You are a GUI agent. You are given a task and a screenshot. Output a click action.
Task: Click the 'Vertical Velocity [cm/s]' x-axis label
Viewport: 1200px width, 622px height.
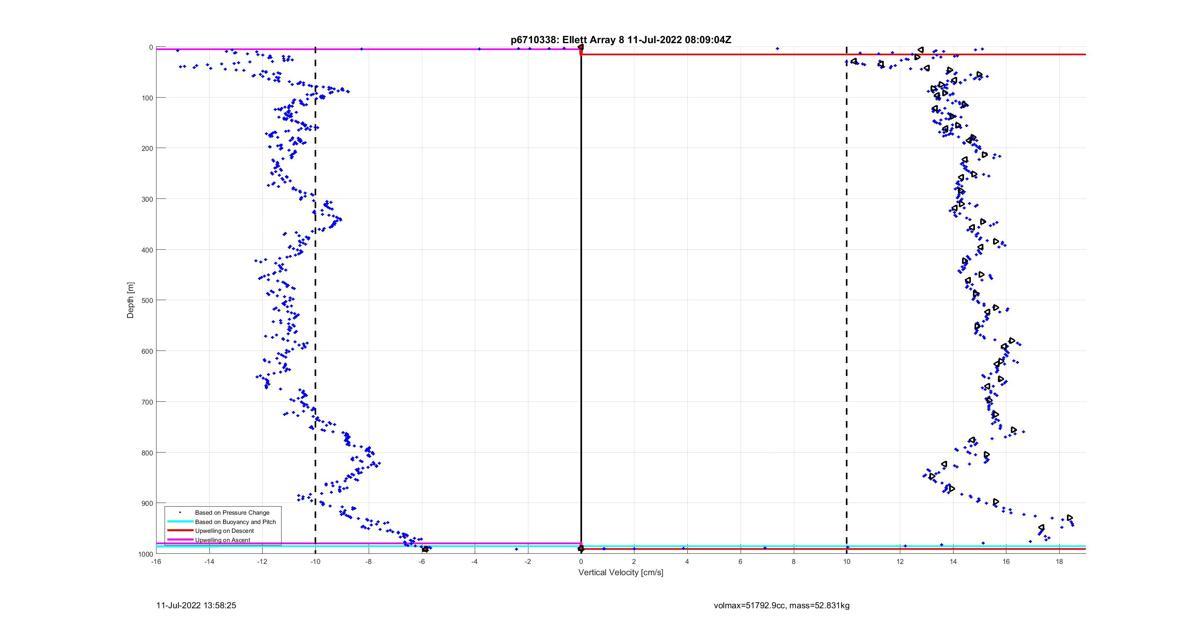[621, 572]
